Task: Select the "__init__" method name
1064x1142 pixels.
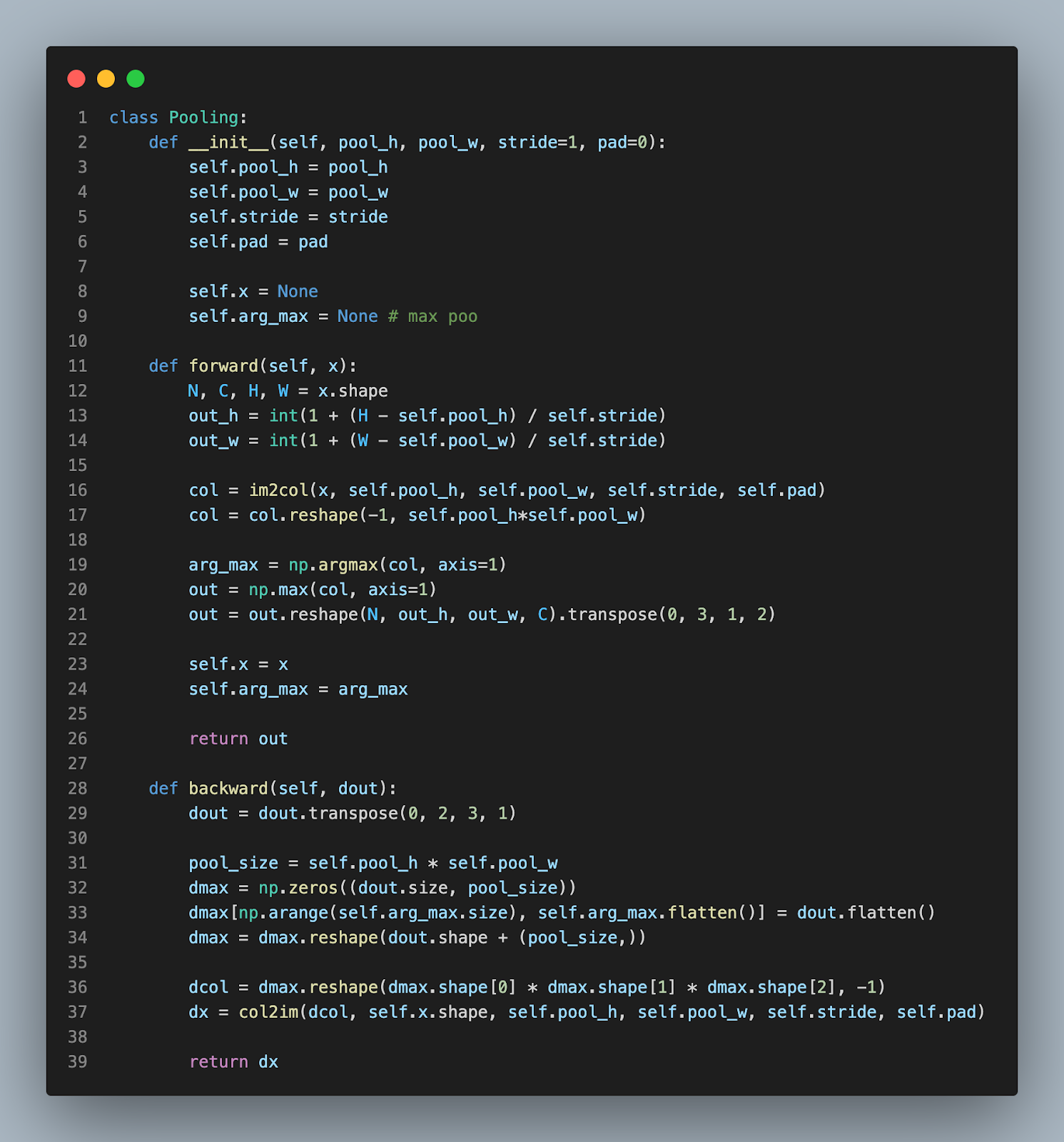Action: point(228,143)
